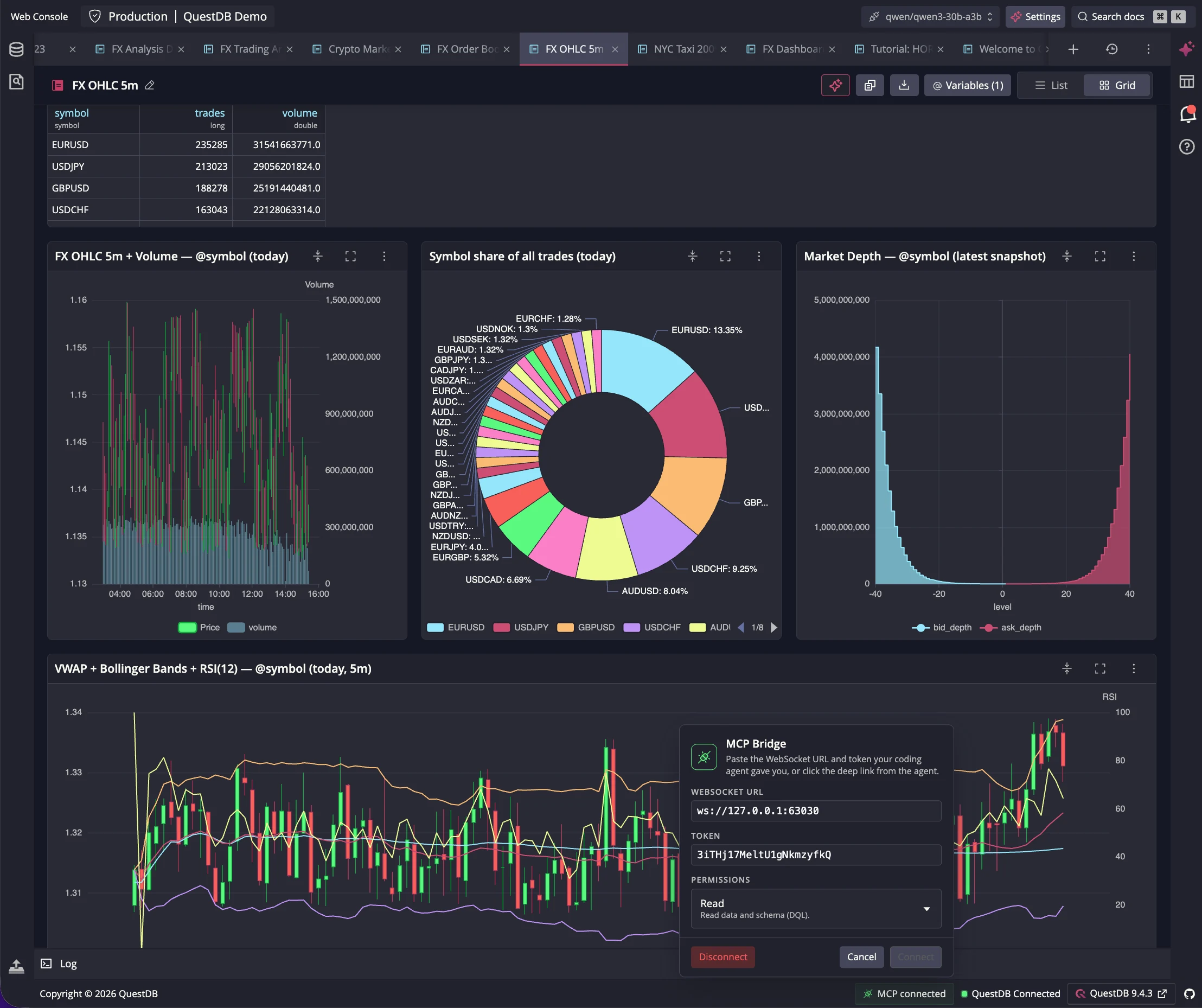Open options menu of VWAP + Bollinger Bands panel
The width and height of the screenshot is (1202, 1008).
[x=1133, y=668]
